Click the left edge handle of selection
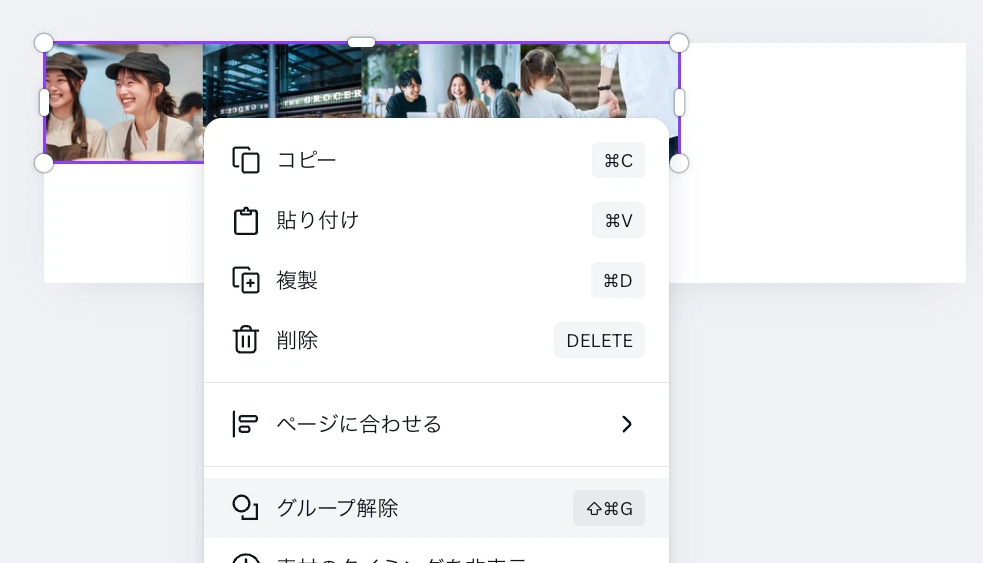 point(44,103)
